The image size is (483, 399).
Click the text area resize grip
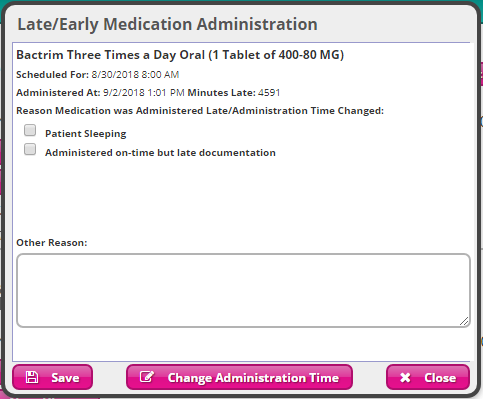click(464, 321)
